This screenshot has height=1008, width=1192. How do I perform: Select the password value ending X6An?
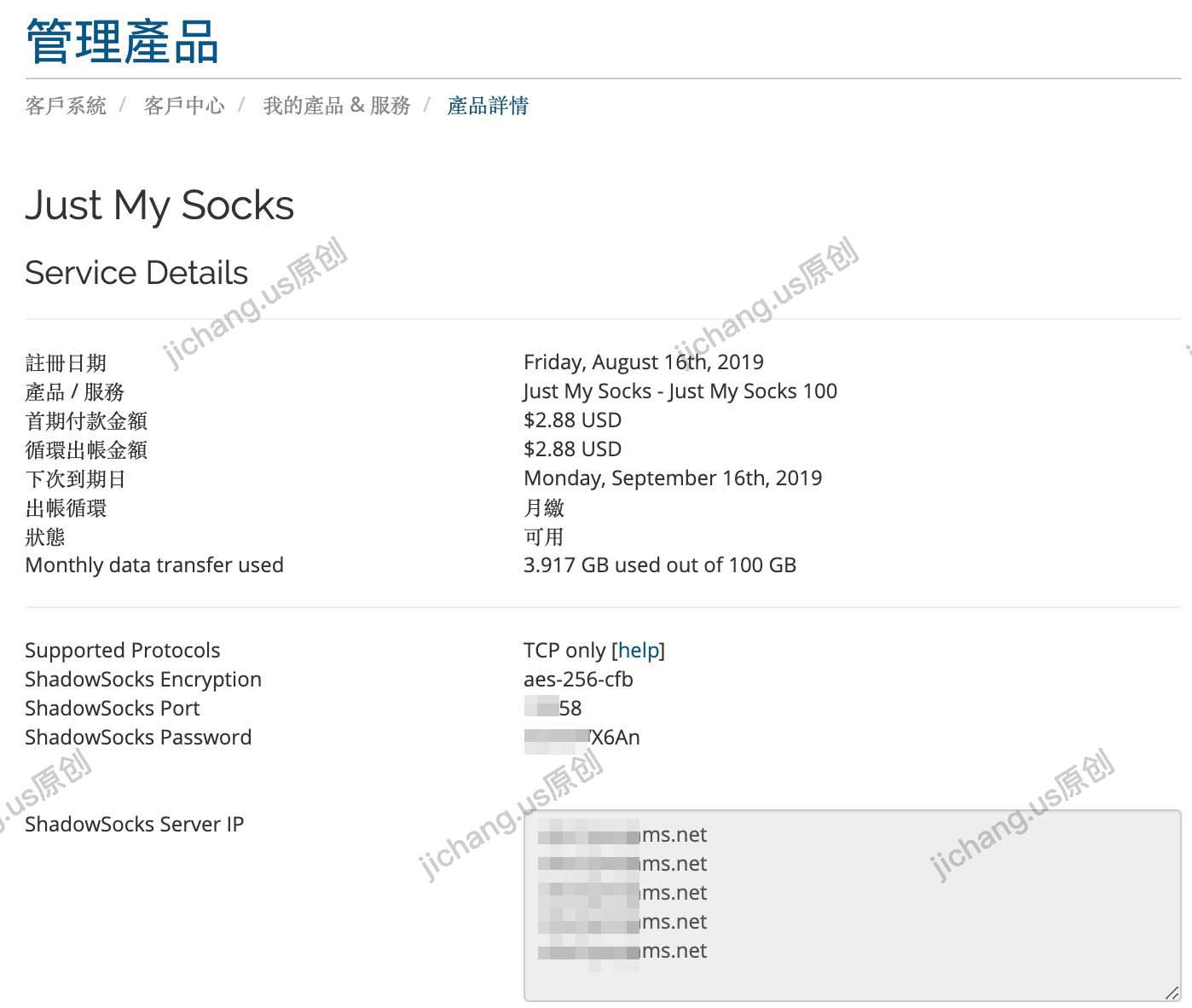[582, 738]
